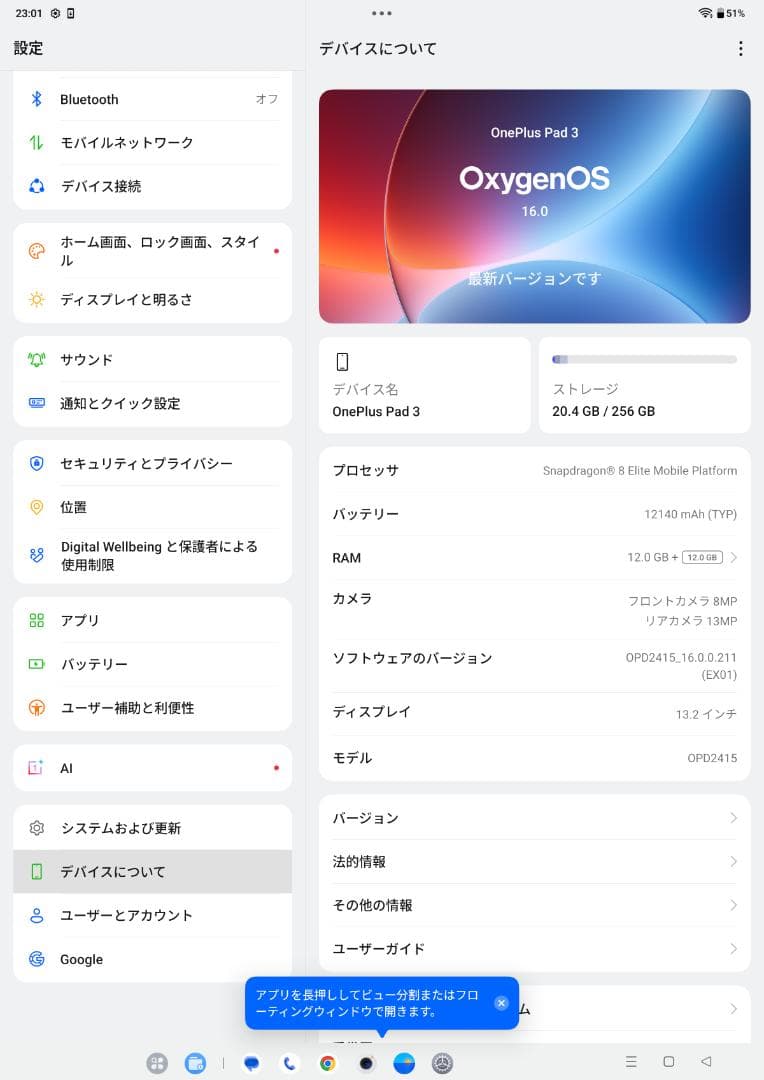The width and height of the screenshot is (764, 1080).
Task: Tap the storage usage progress bar
Action: (645, 360)
